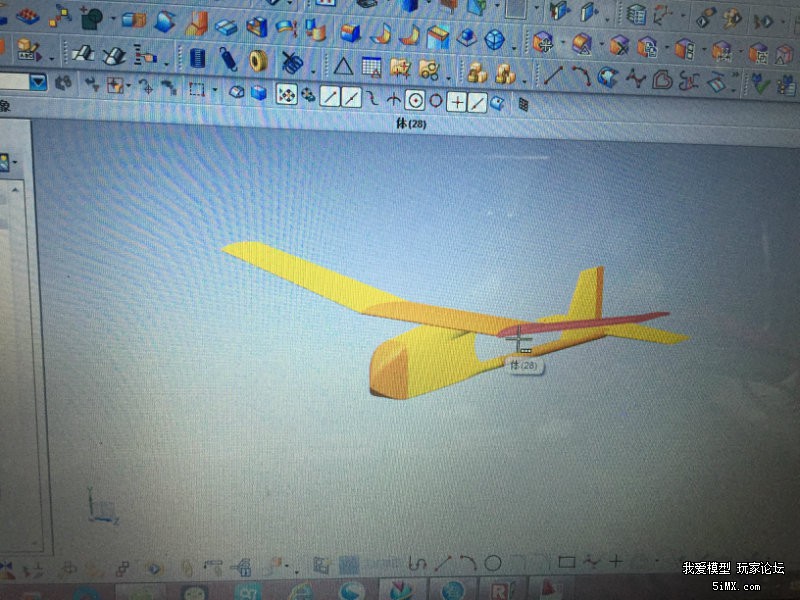Click the crossed-out blue spring icon
Screen dimensions: 800x600
[292, 63]
